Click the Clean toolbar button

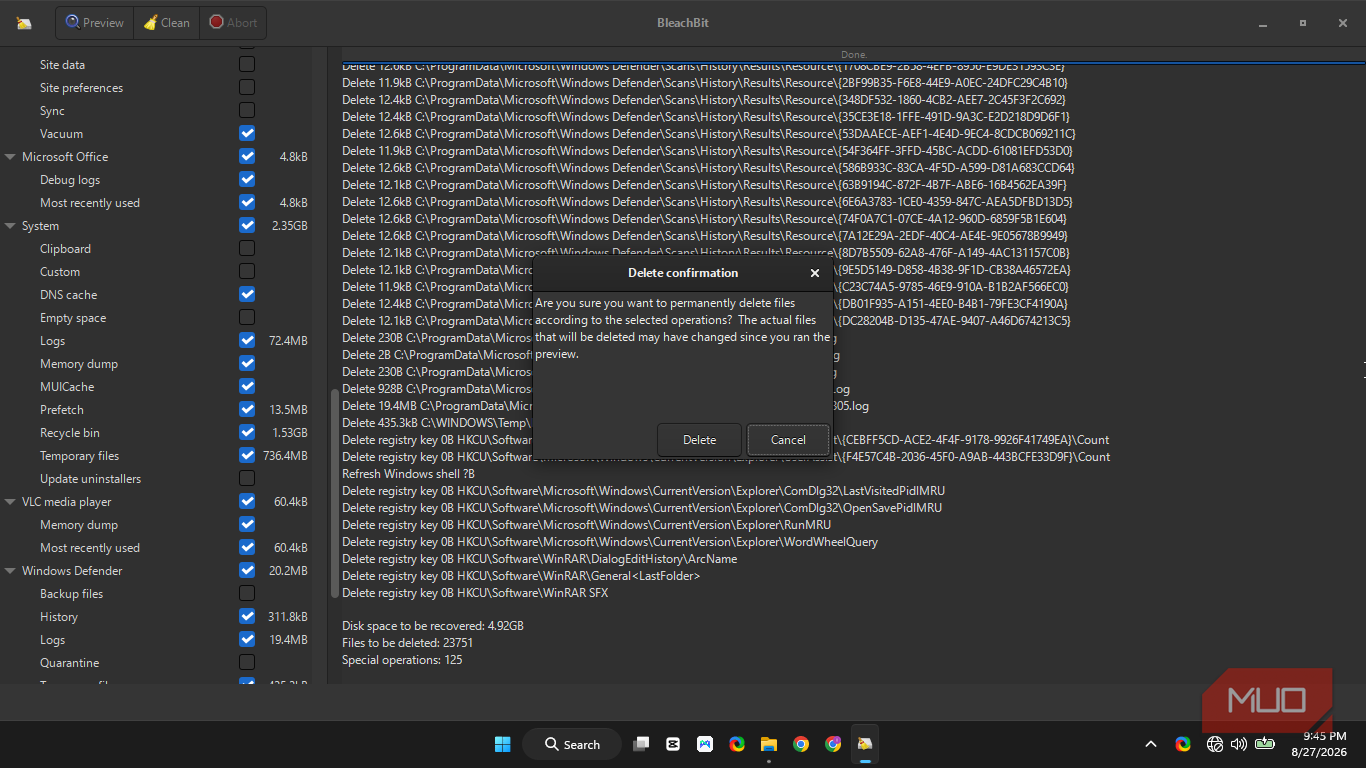click(x=166, y=23)
